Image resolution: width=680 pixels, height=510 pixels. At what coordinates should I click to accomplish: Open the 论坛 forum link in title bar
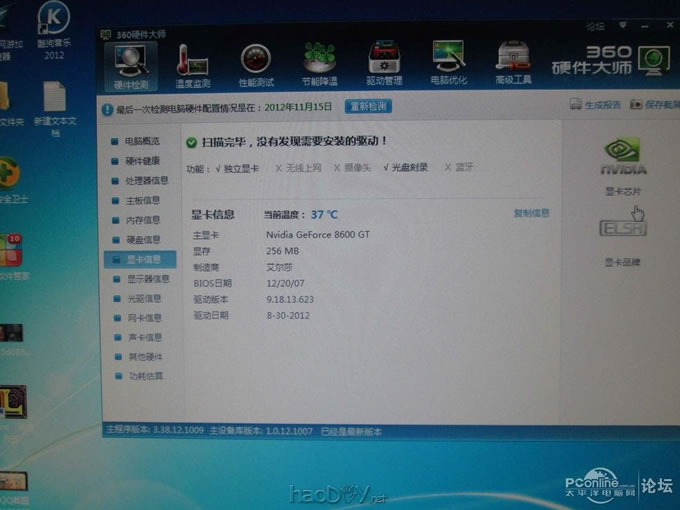point(596,27)
